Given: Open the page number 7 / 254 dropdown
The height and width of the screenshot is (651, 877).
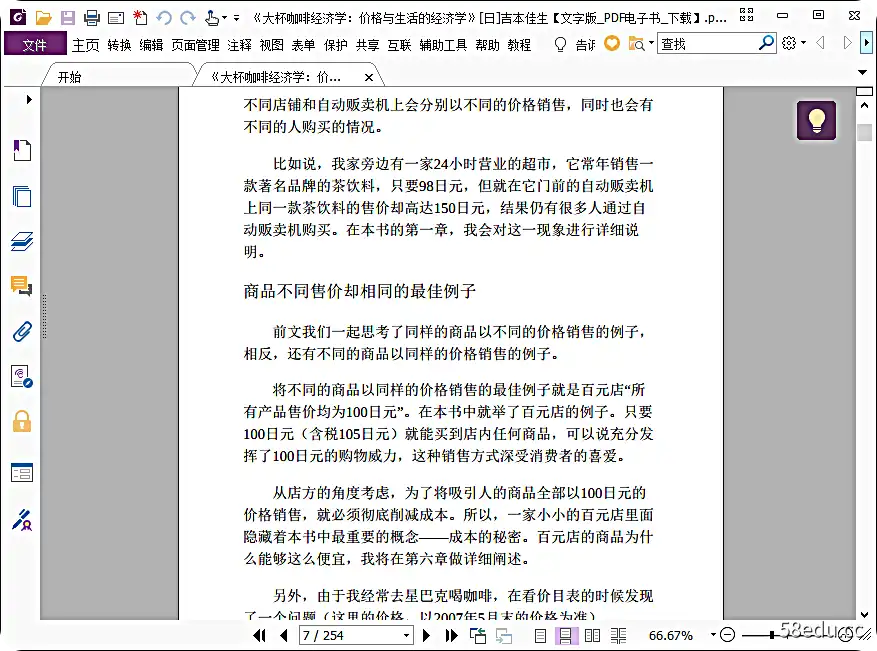Looking at the screenshot, I should click(x=407, y=636).
